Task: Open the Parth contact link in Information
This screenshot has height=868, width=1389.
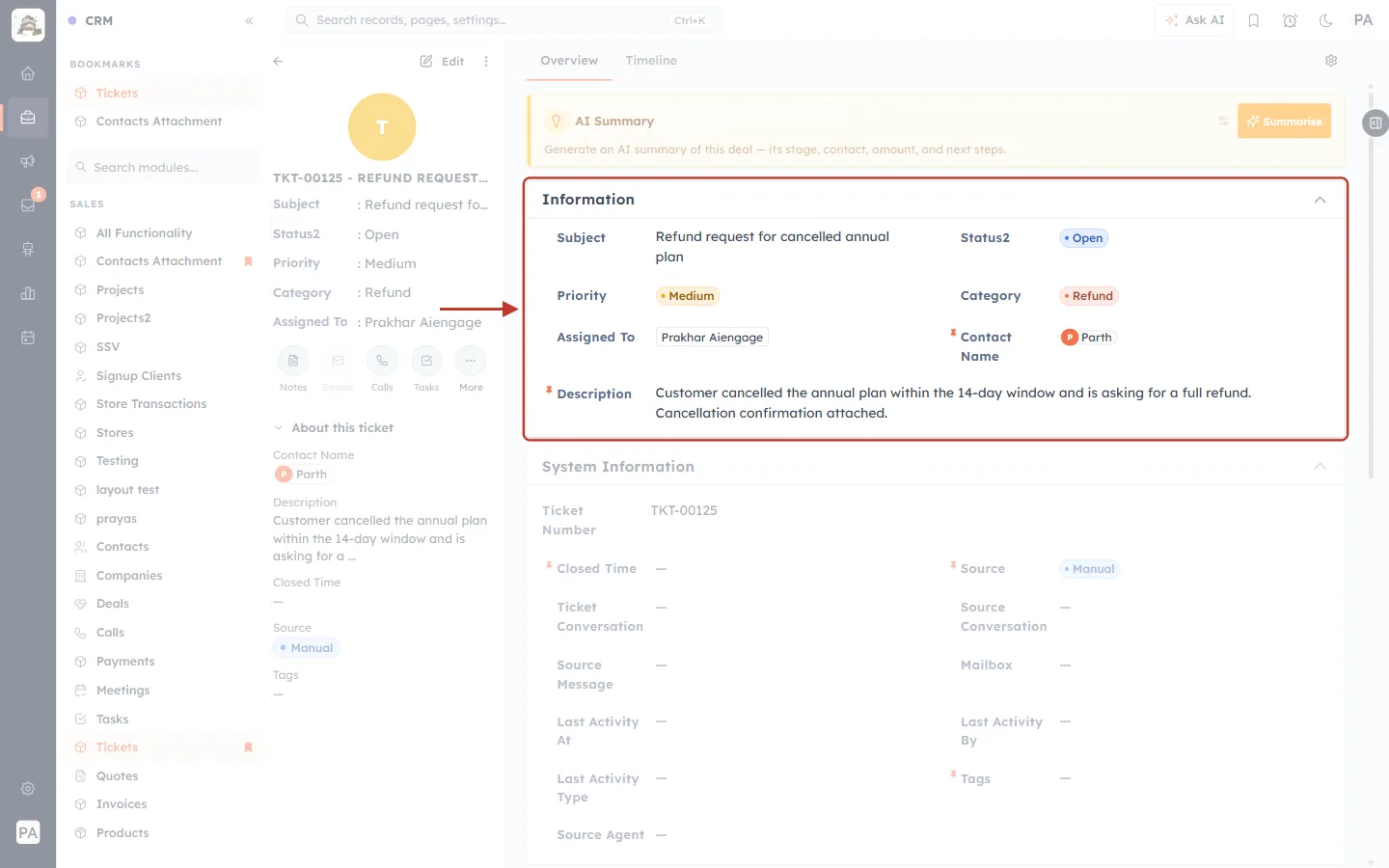Action: [1087, 338]
